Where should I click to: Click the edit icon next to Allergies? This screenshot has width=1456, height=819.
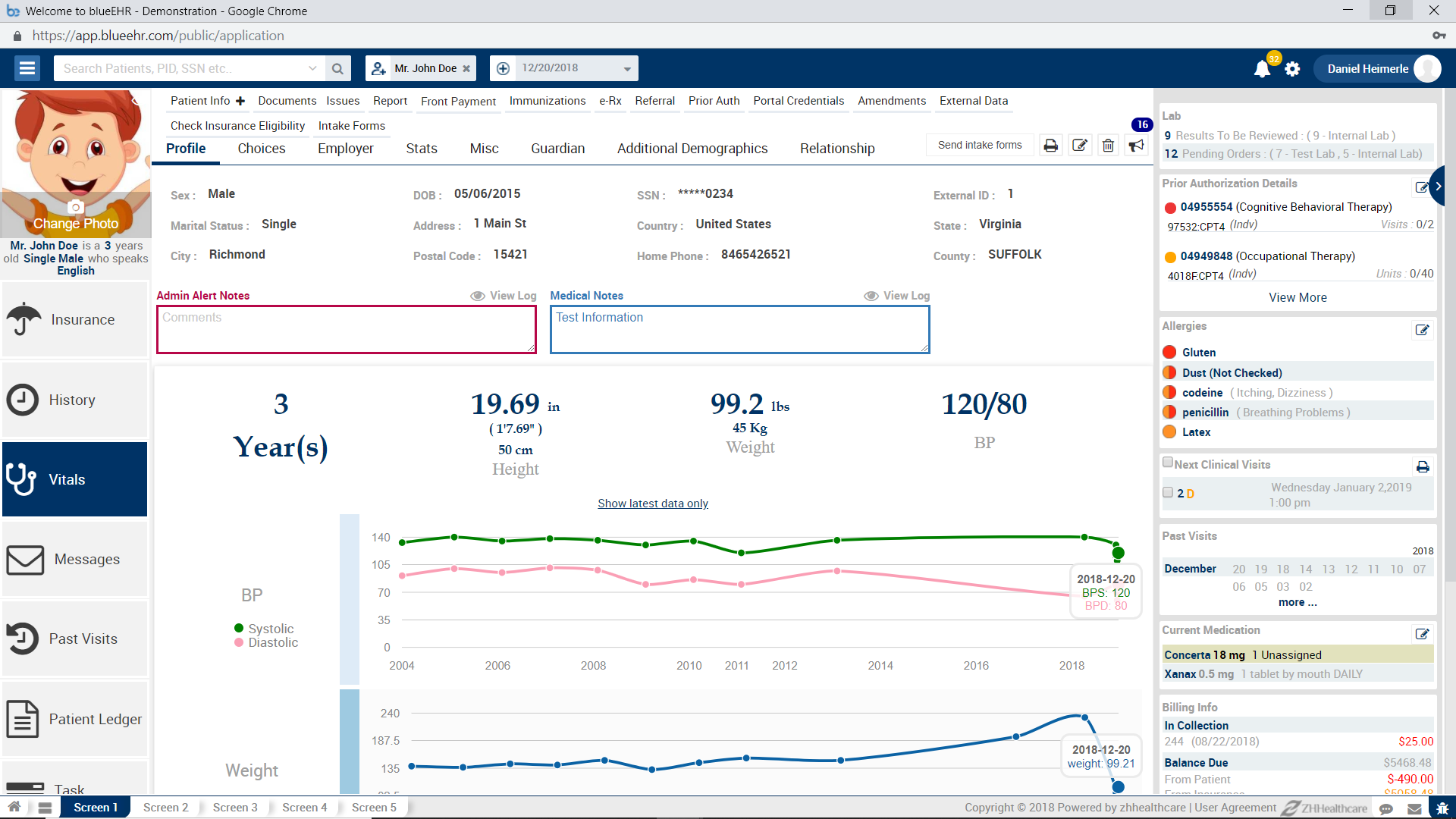1422,330
